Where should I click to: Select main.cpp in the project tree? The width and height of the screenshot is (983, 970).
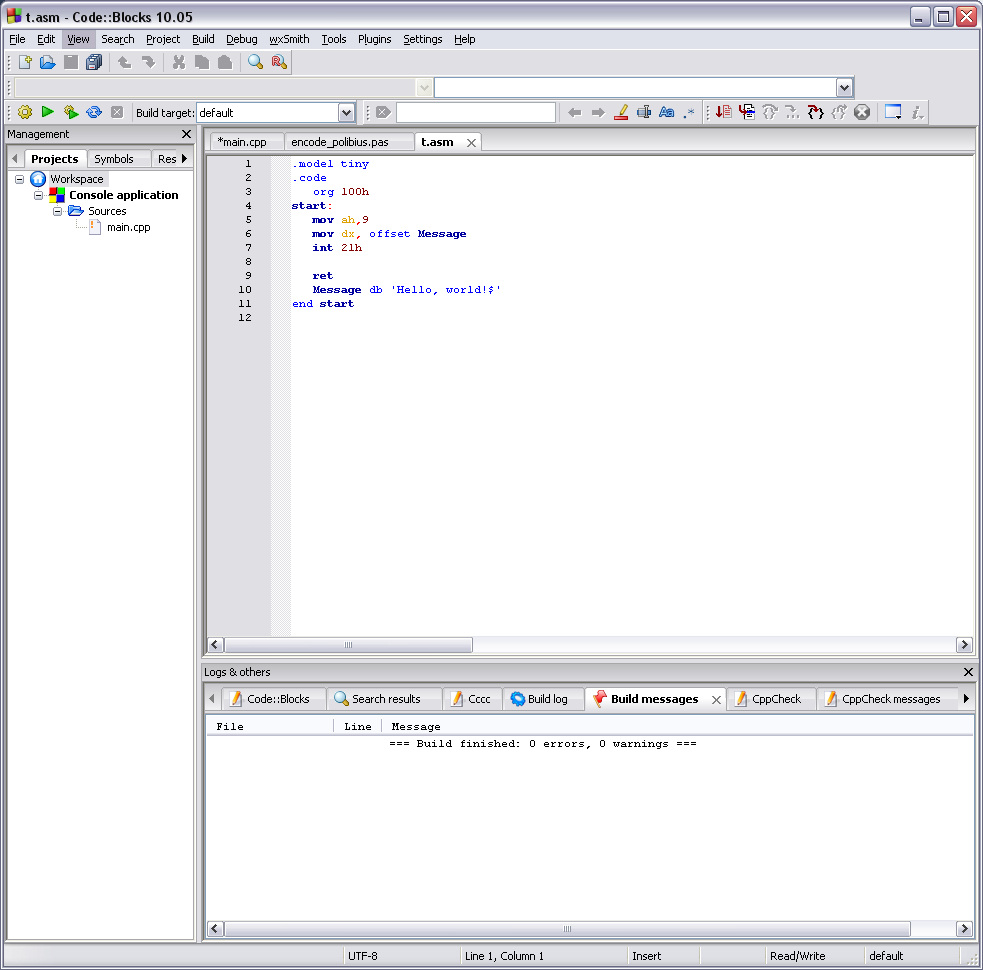128,227
